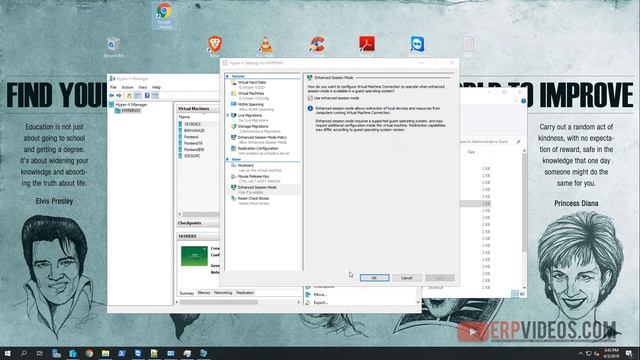
Task: Open Replication Configuration settings
Action: (x=258, y=149)
